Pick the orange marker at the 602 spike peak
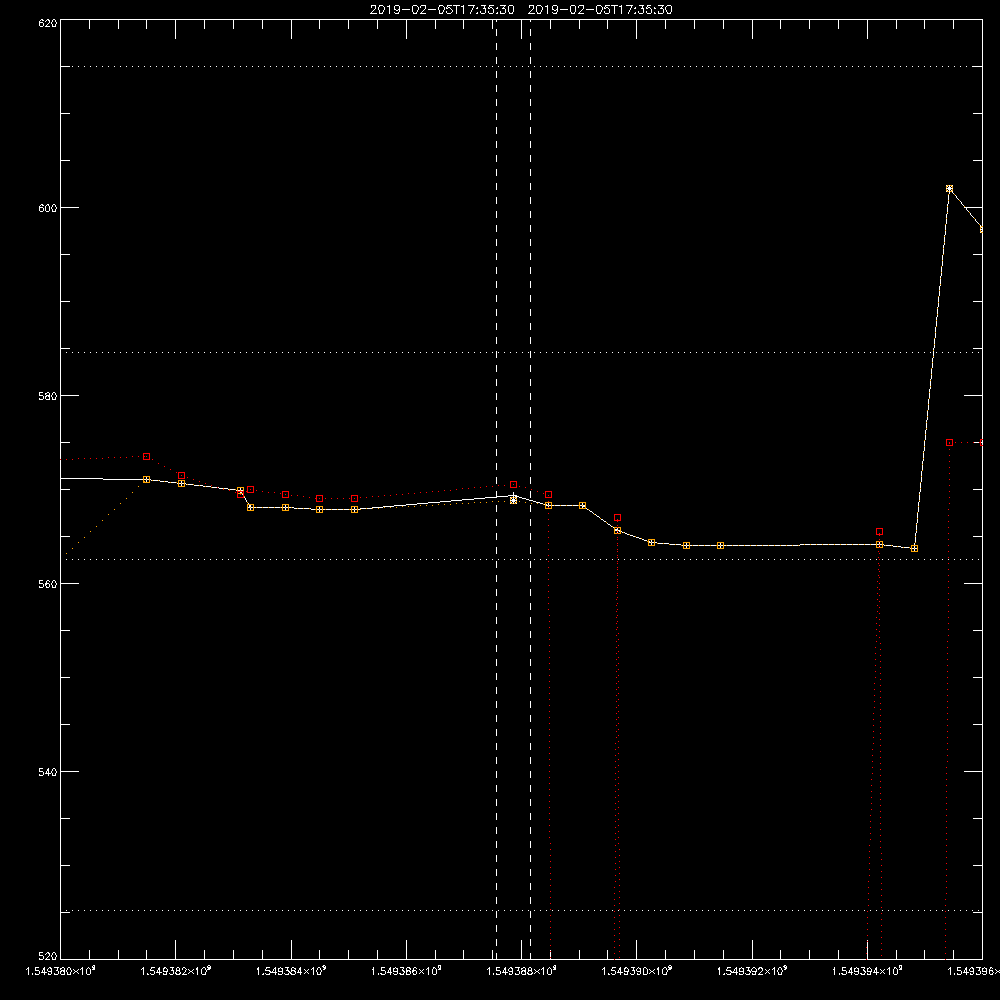Image resolution: width=1000 pixels, height=1000 pixels. tap(949, 189)
